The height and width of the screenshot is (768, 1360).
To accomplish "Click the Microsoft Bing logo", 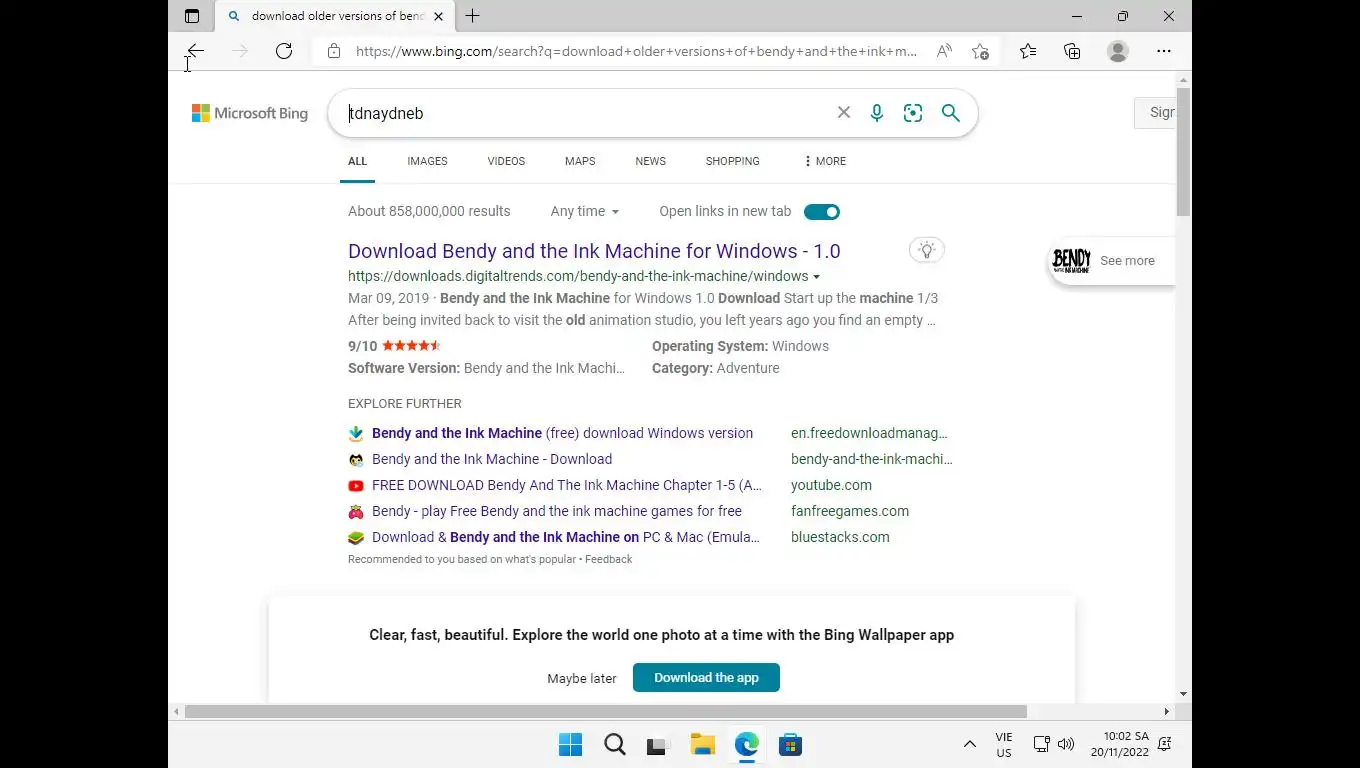I will (250, 113).
